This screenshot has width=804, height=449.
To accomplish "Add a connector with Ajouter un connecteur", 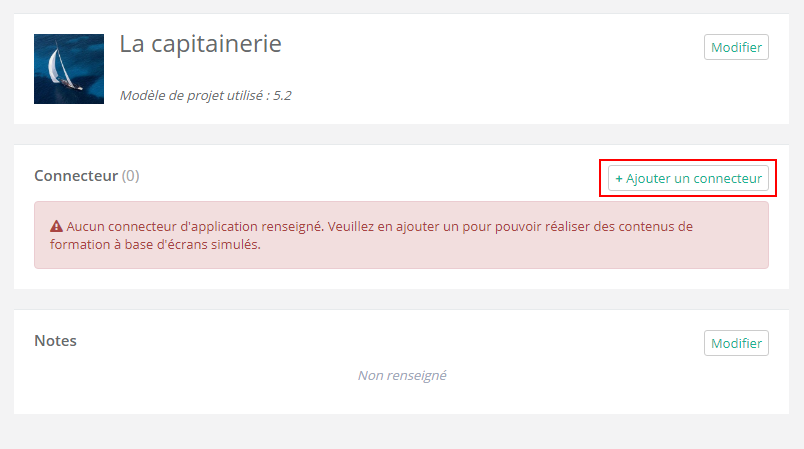I will [x=688, y=179].
